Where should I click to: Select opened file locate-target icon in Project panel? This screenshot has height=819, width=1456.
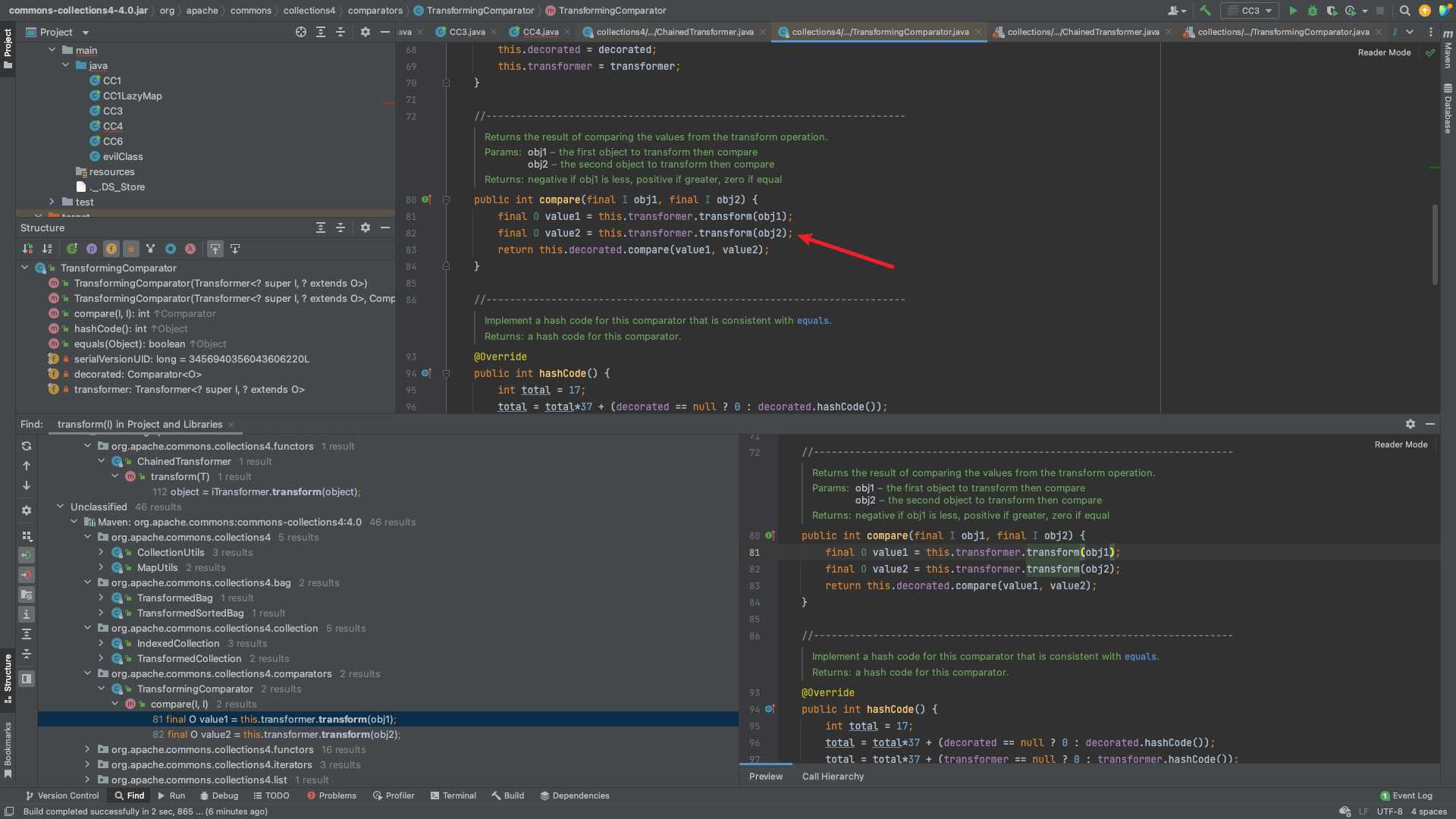(x=301, y=32)
